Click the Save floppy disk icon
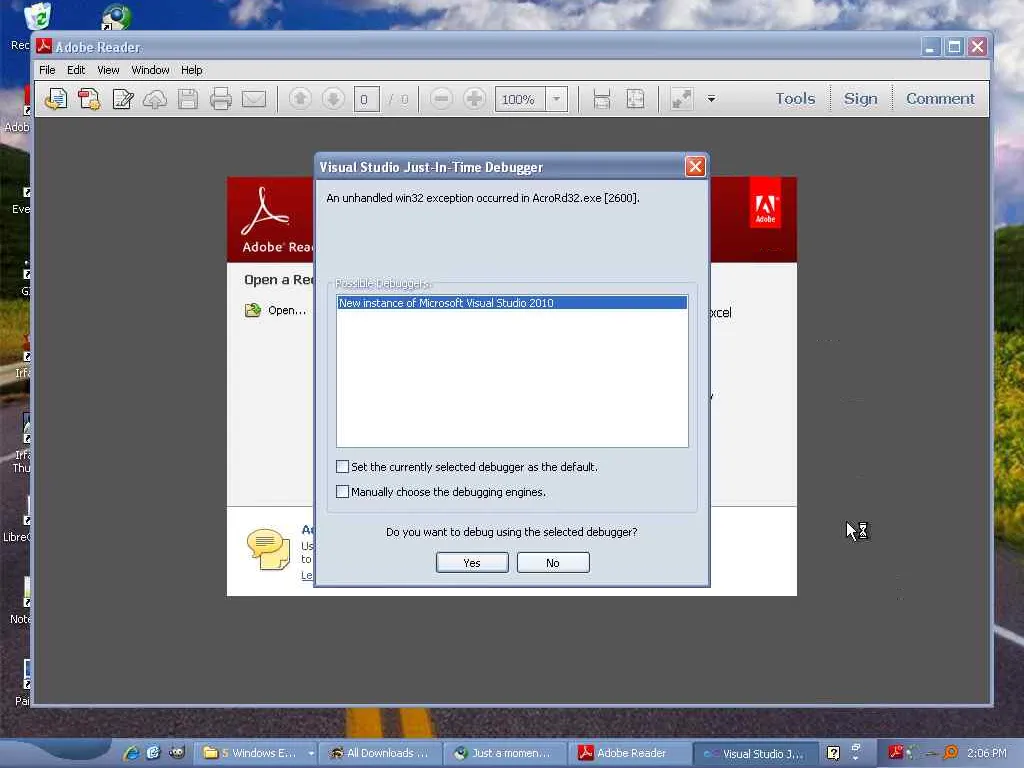This screenshot has height=768, width=1024. point(188,99)
